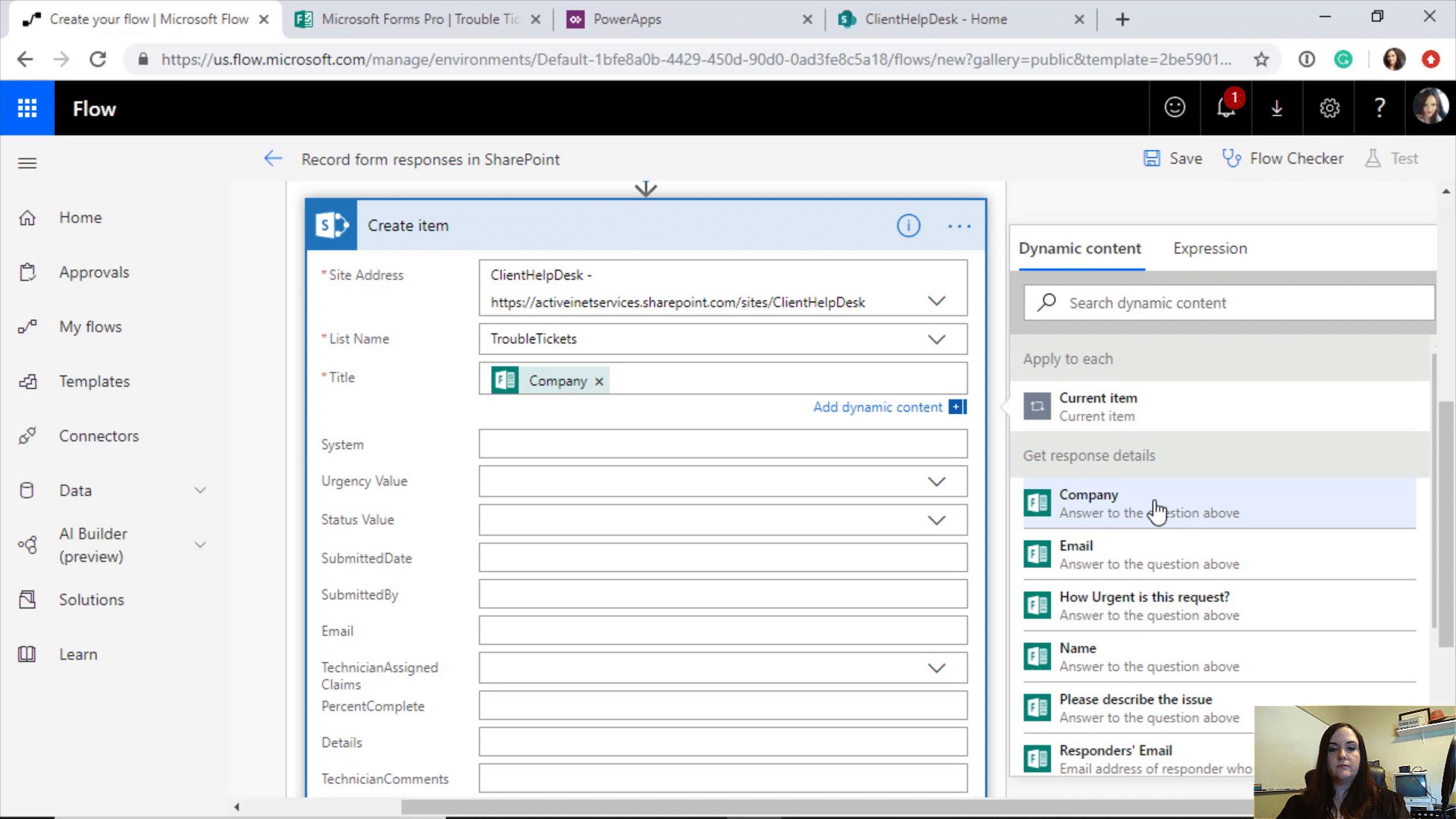Screen dimensions: 1456x819
Task: Click the PercentComplete input field
Action: [723, 705]
